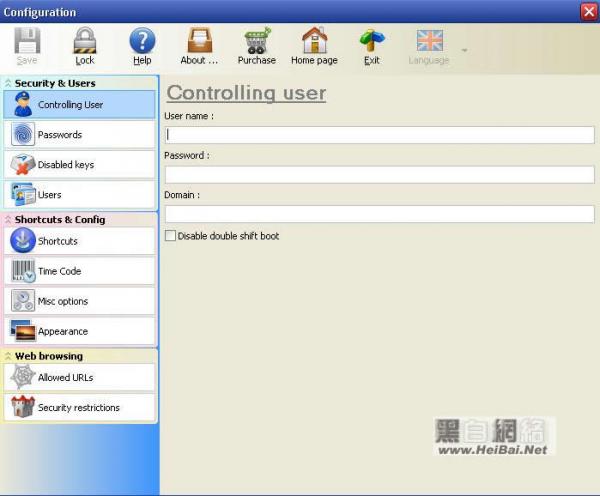Viewport: 600px width, 496px height.
Task: Open the Language dropdown arrow
Action: click(x=464, y=49)
